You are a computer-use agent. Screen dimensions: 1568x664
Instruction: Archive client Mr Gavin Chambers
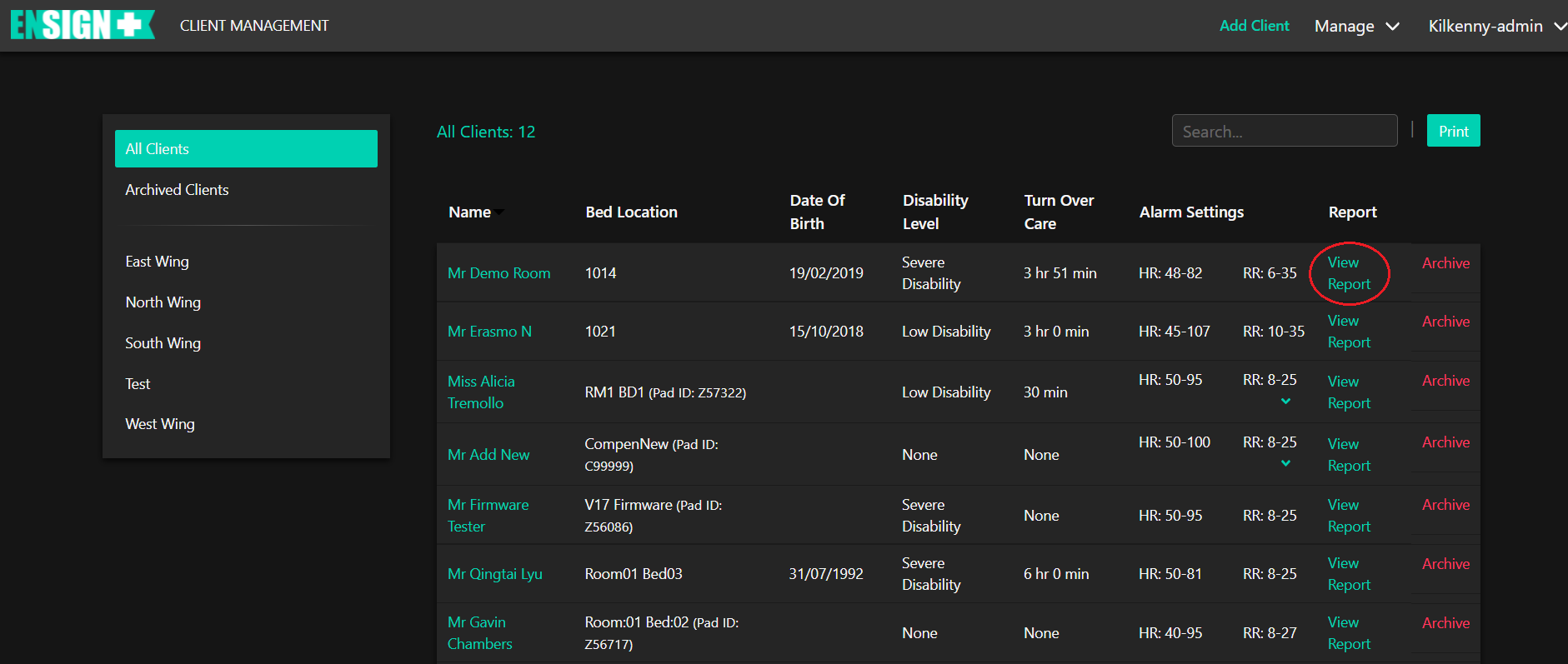tap(1445, 623)
